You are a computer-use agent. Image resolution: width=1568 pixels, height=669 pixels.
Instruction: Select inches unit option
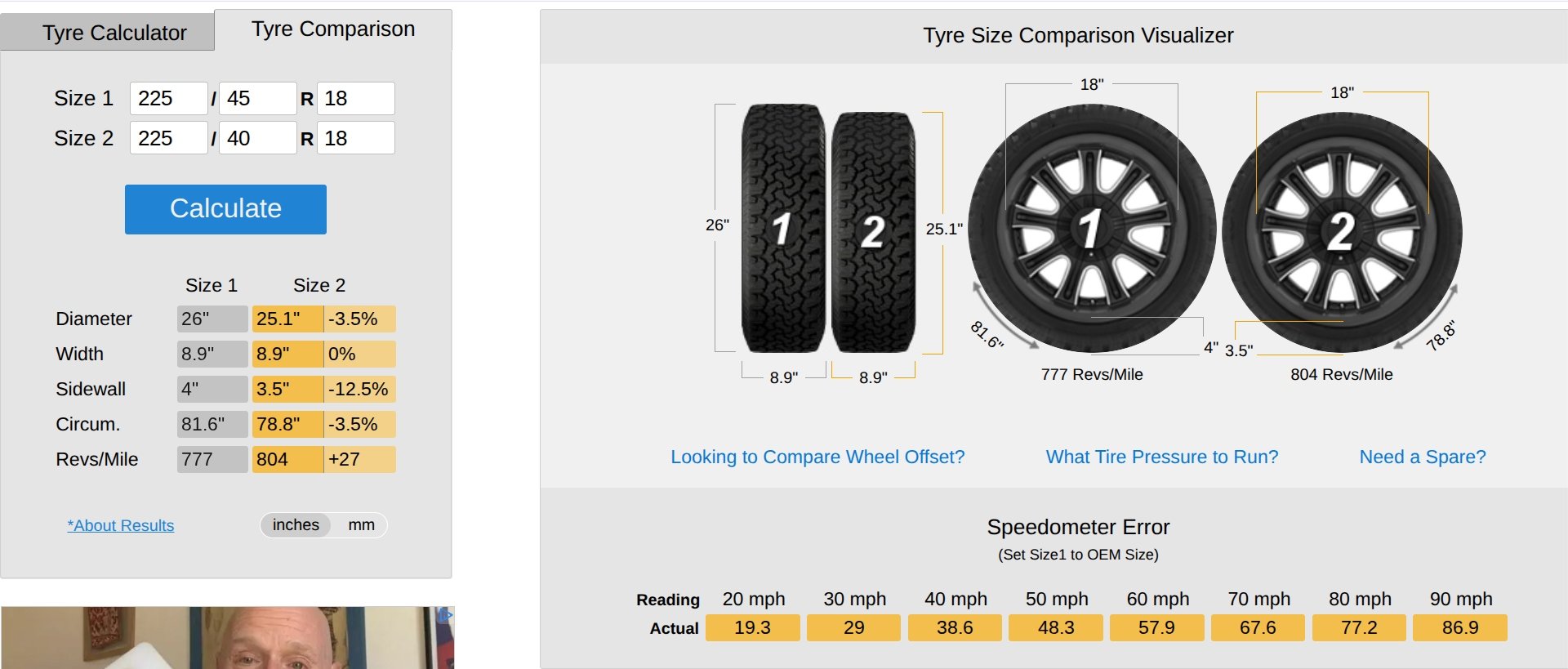pyautogui.click(x=296, y=525)
